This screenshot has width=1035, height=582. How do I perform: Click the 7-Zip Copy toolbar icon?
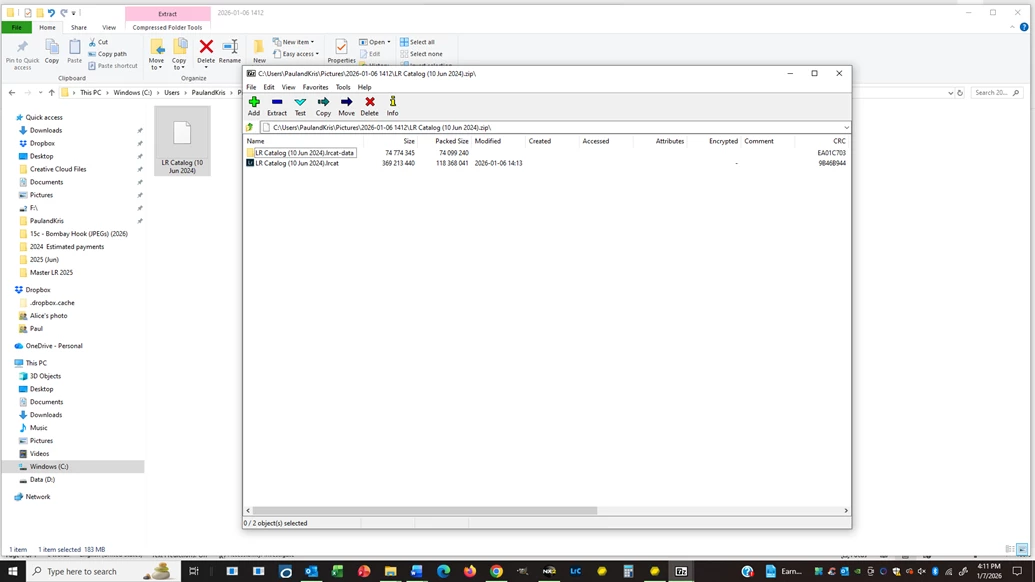click(323, 105)
